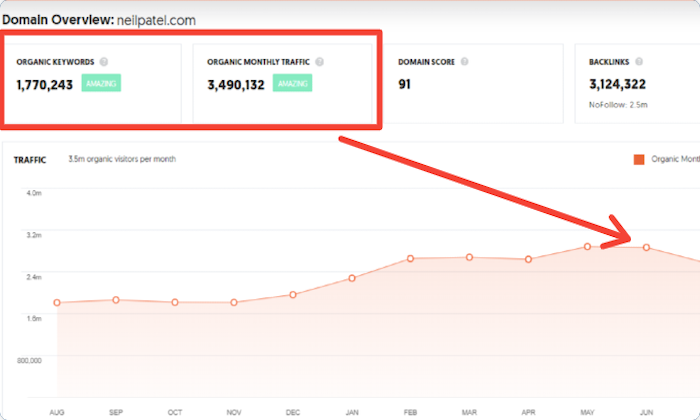Click the 3.2m y-axis label
The height and width of the screenshot is (420, 700).
(x=34, y=235)
